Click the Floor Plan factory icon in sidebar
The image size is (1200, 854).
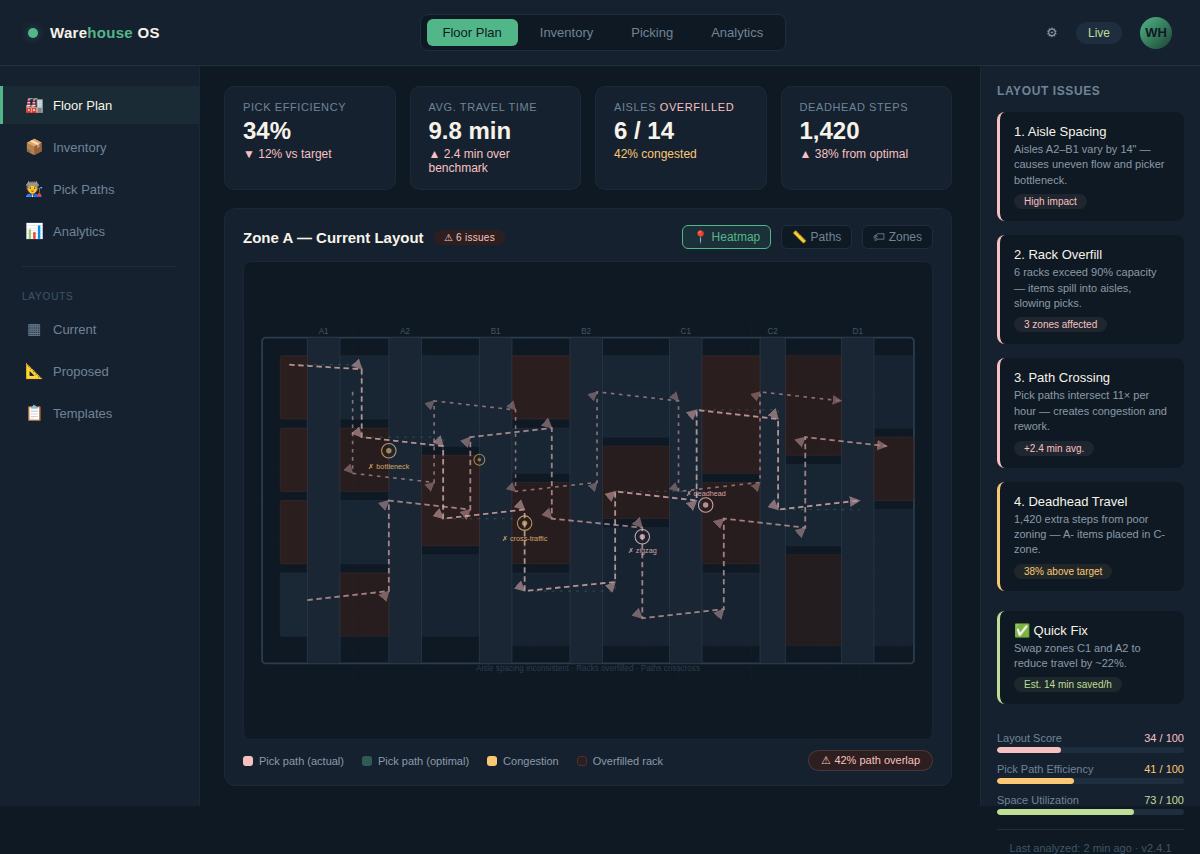click(34, 105)
